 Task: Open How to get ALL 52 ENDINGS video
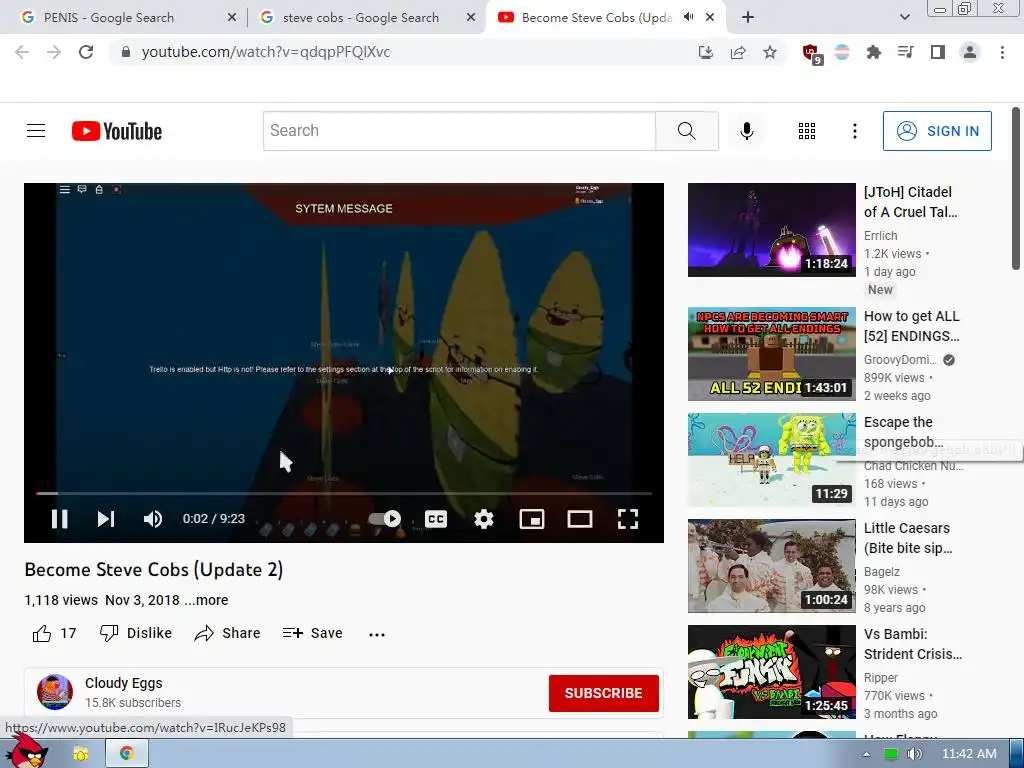771,354
